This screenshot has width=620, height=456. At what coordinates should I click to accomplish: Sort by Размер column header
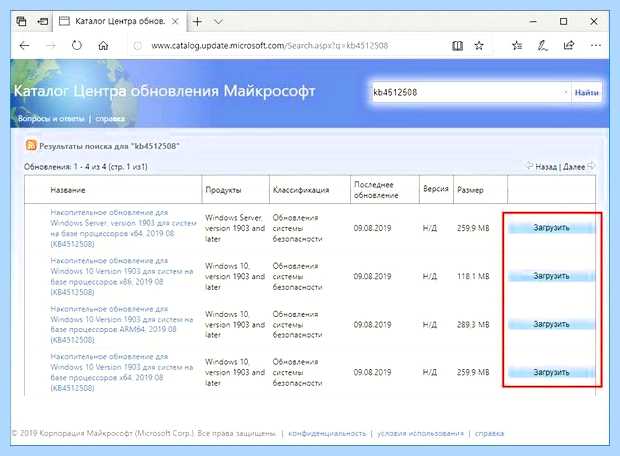pos(470,190)
